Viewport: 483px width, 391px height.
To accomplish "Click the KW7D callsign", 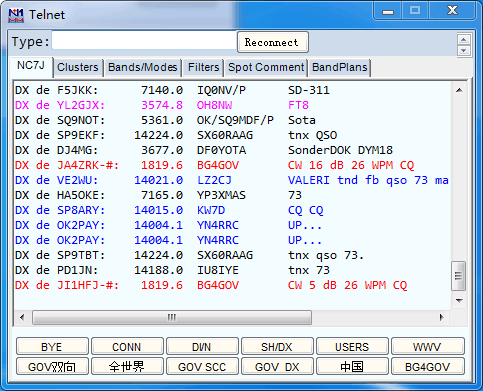I will click(211, 210).
